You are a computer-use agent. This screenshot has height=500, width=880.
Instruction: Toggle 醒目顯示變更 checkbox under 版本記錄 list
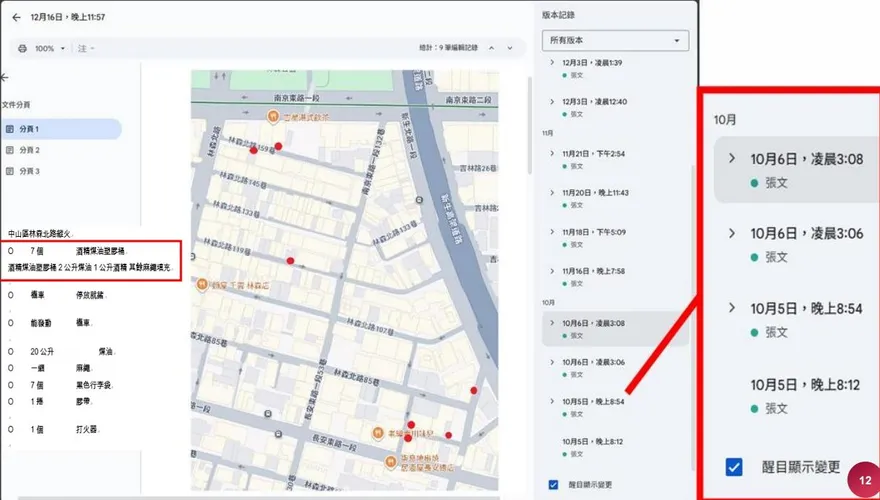pos(553,485)
